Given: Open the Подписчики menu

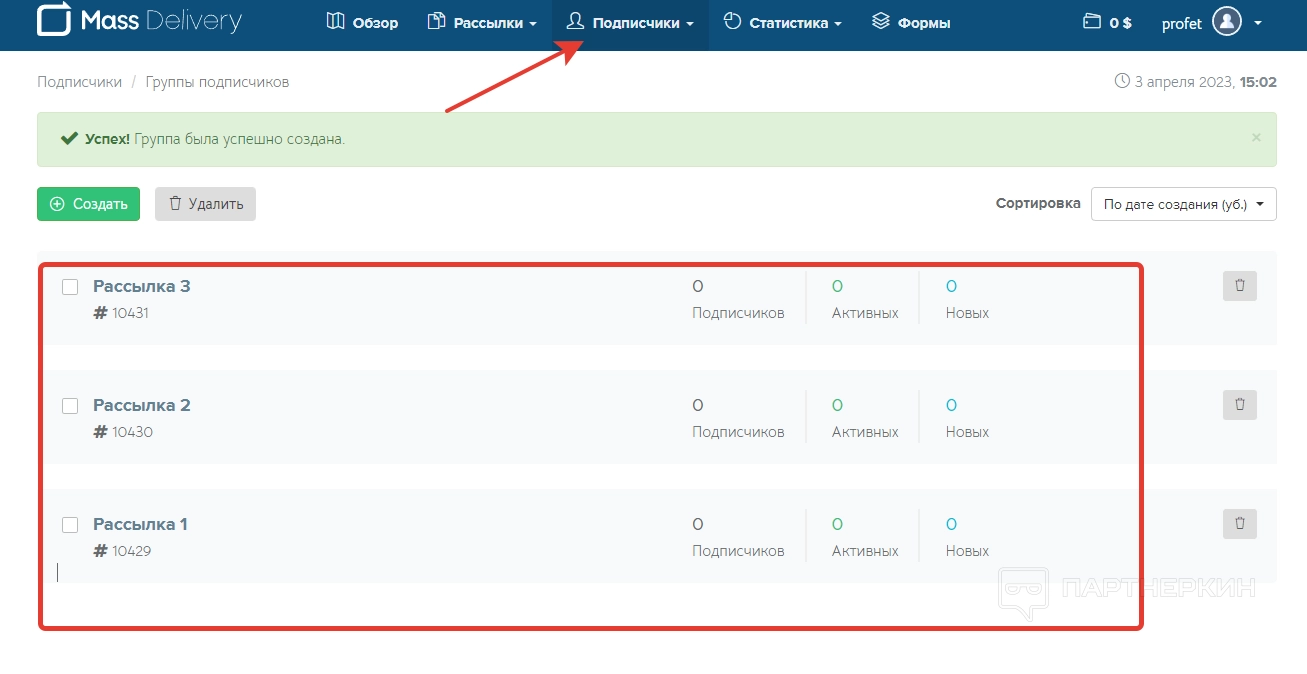Looking at the screenshot, I should [630, 22].
